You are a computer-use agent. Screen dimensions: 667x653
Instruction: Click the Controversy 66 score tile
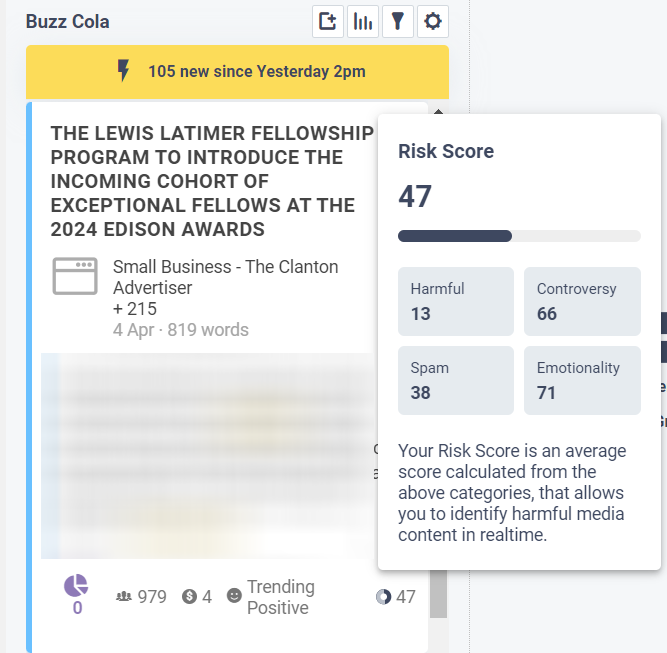pyautogui.click(x=582, y=301)
